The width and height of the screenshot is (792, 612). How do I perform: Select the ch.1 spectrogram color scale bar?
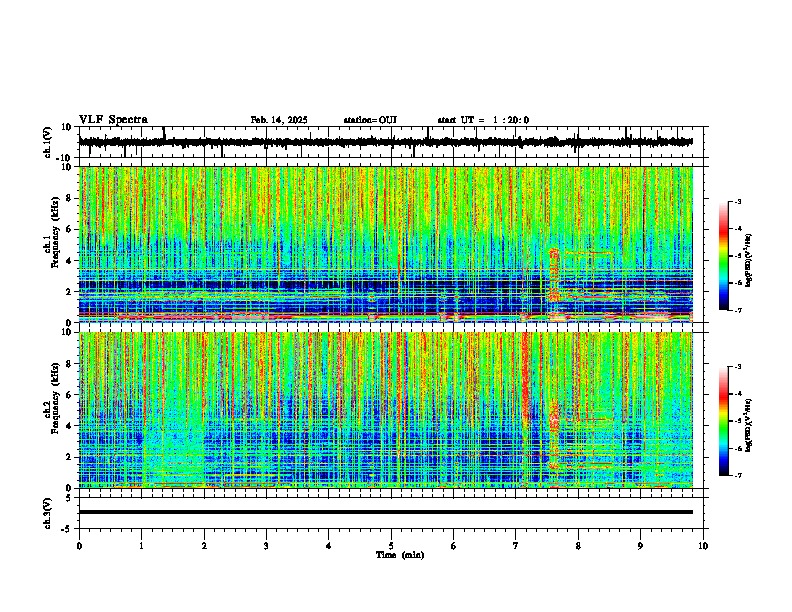(724, 256)
